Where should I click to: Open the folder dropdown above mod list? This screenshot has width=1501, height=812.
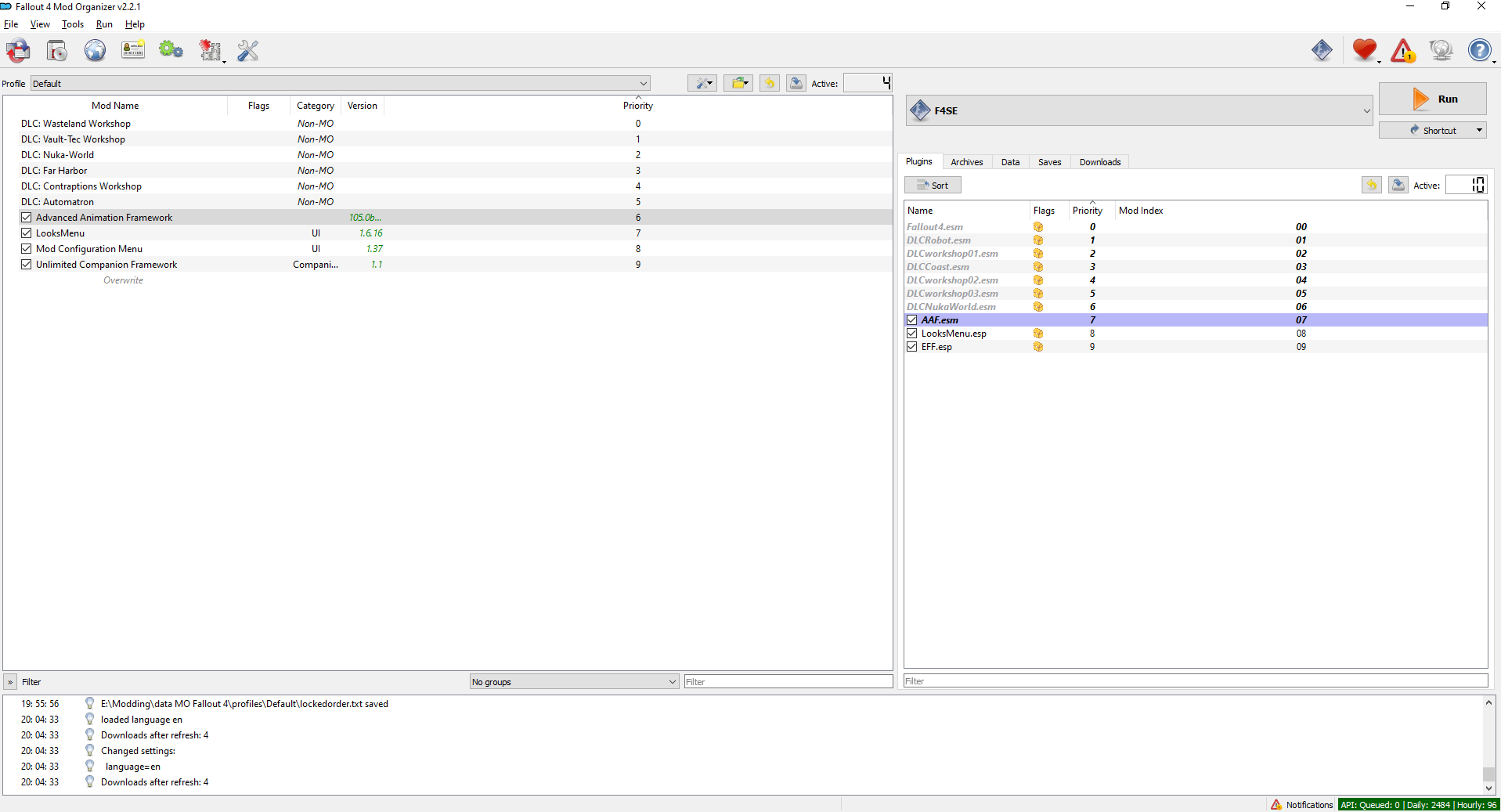[x=738, y=83]
